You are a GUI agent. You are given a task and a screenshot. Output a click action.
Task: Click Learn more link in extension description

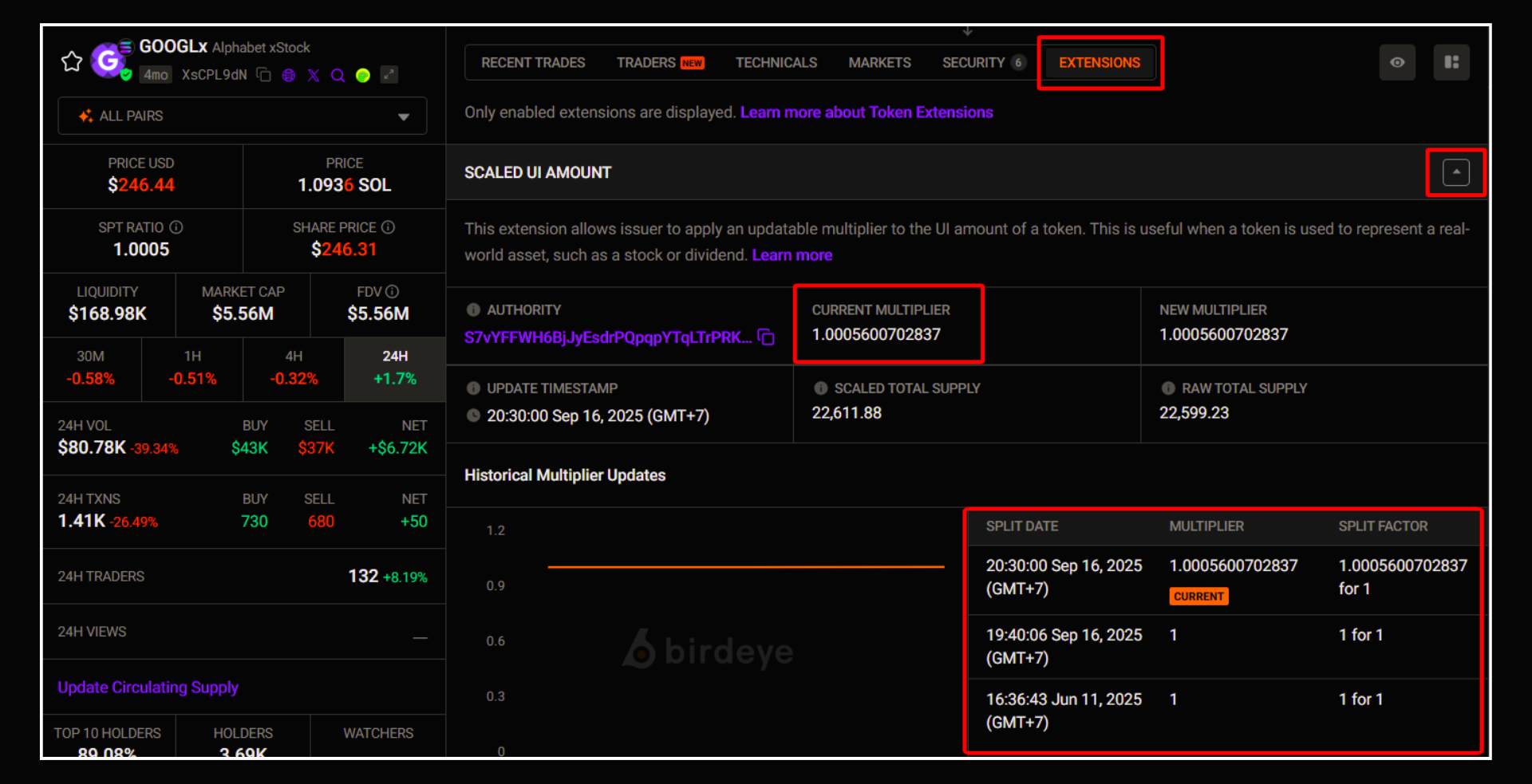click(792, 255)
